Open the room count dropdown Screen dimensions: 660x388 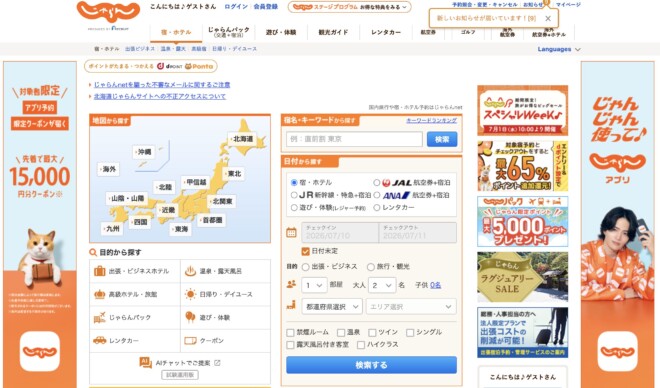click(x=314, y=285)
